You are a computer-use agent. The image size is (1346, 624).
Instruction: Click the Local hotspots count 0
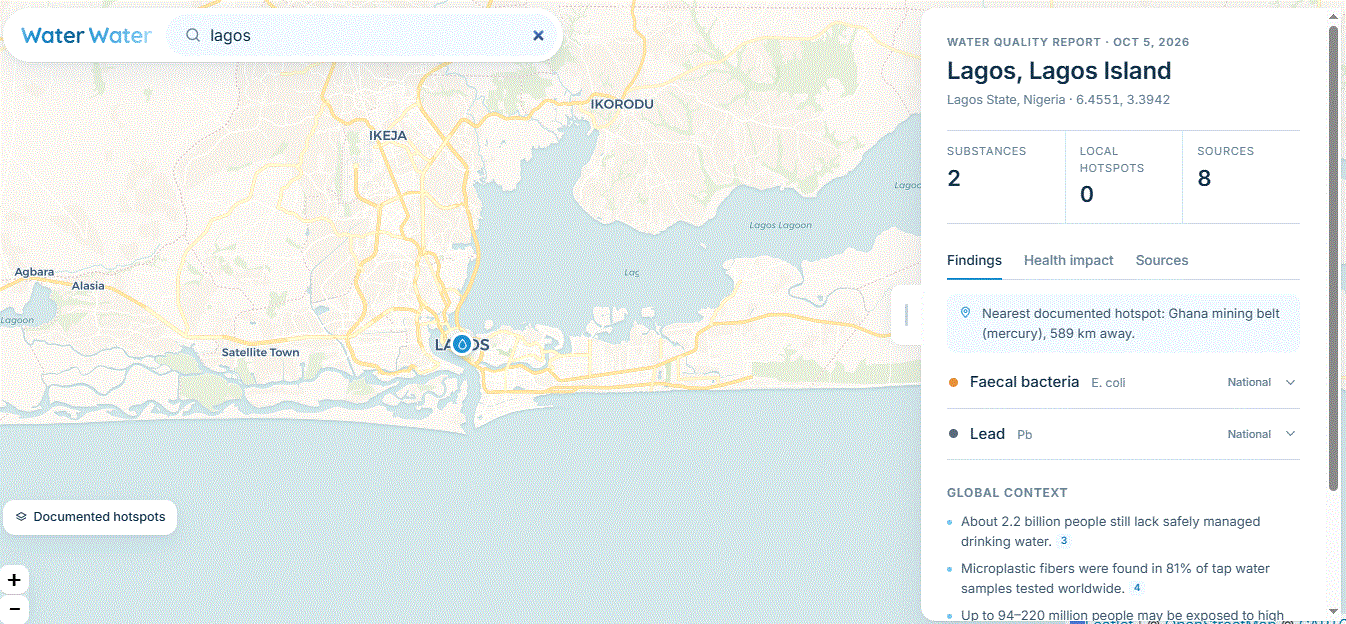[x=1087, y=194]
